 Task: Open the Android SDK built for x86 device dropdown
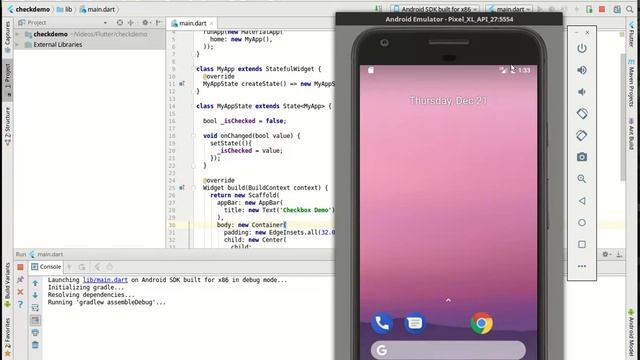[435, 9]
